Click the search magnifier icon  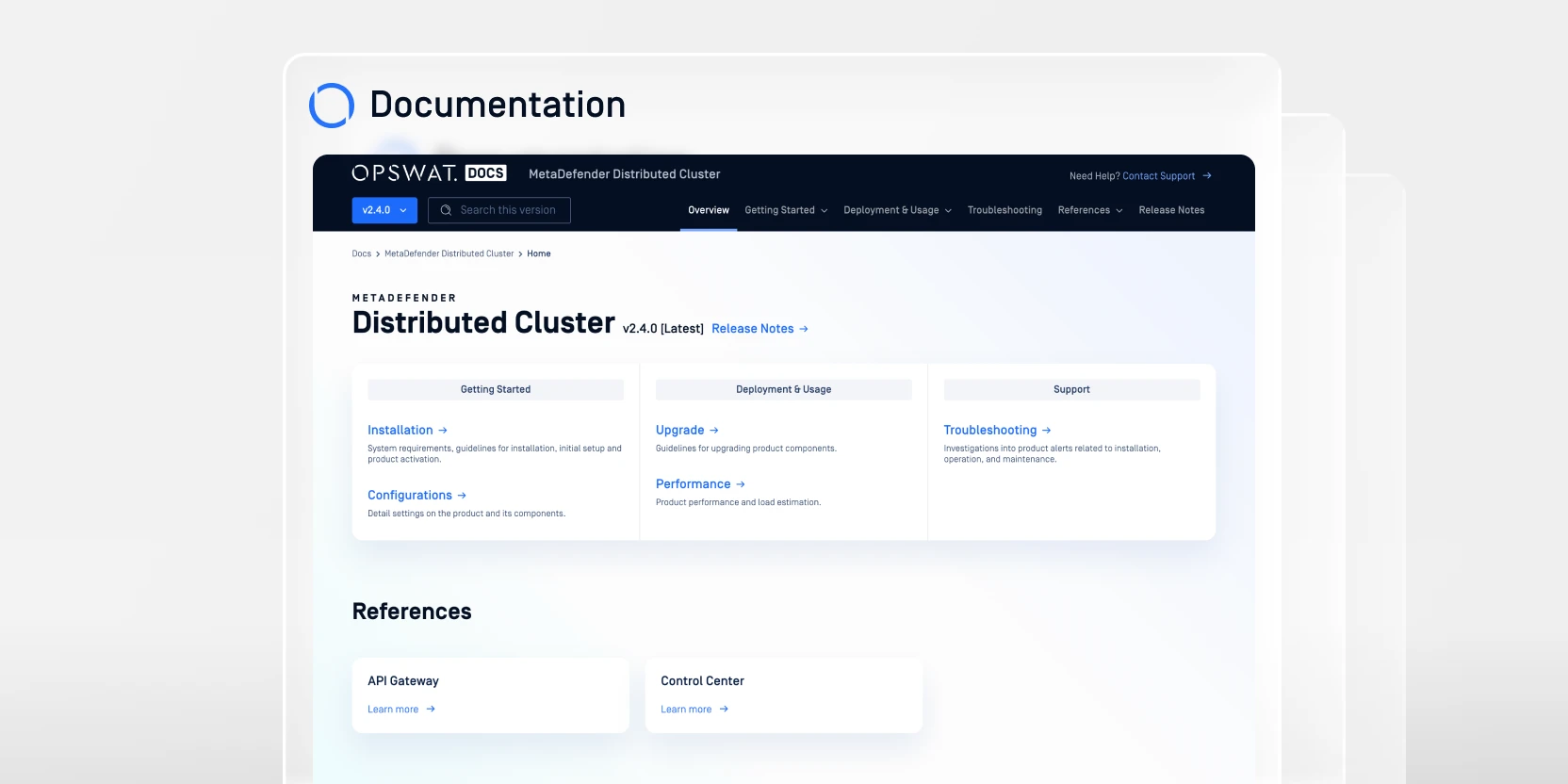pyautogui.click(x=446, y=210)
